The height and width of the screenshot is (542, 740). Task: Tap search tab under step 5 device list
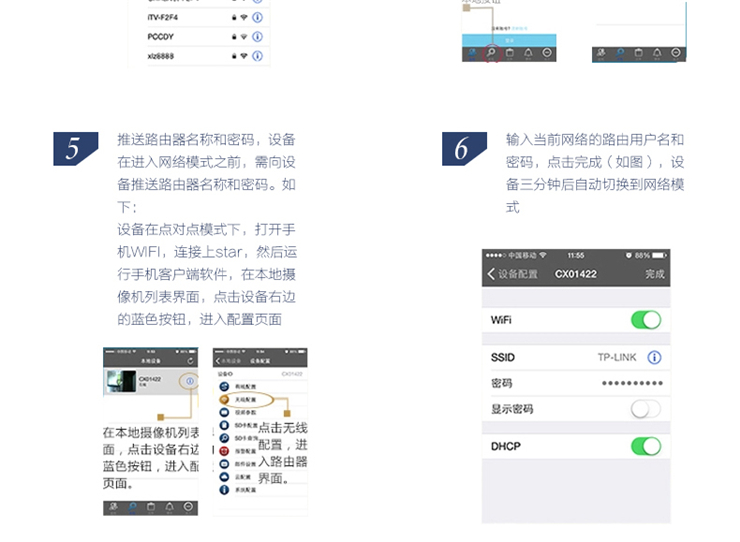click(x=132, y=508)
